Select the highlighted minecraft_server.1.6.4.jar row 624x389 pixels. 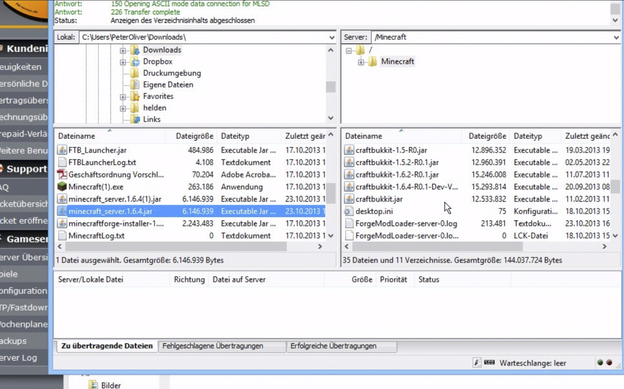tap(191, 211)
